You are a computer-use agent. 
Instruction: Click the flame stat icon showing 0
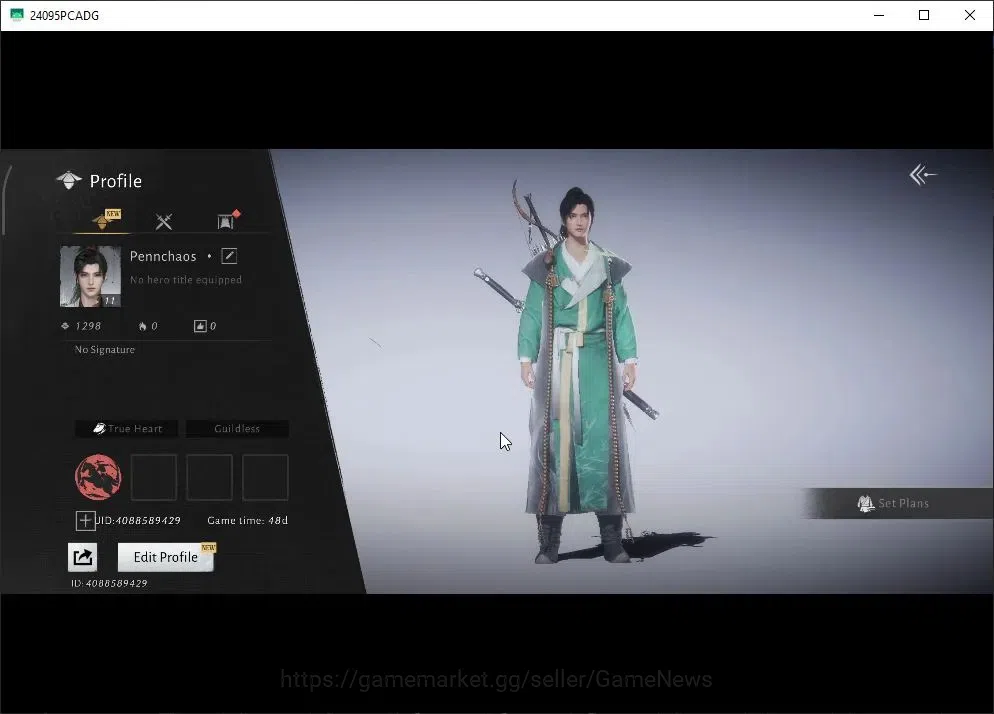[x=143, y=326]
